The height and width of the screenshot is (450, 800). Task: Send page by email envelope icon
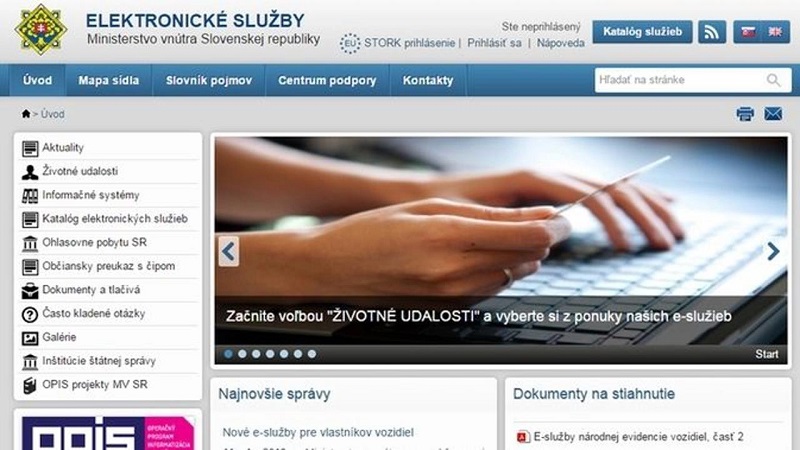coord(773,114)
